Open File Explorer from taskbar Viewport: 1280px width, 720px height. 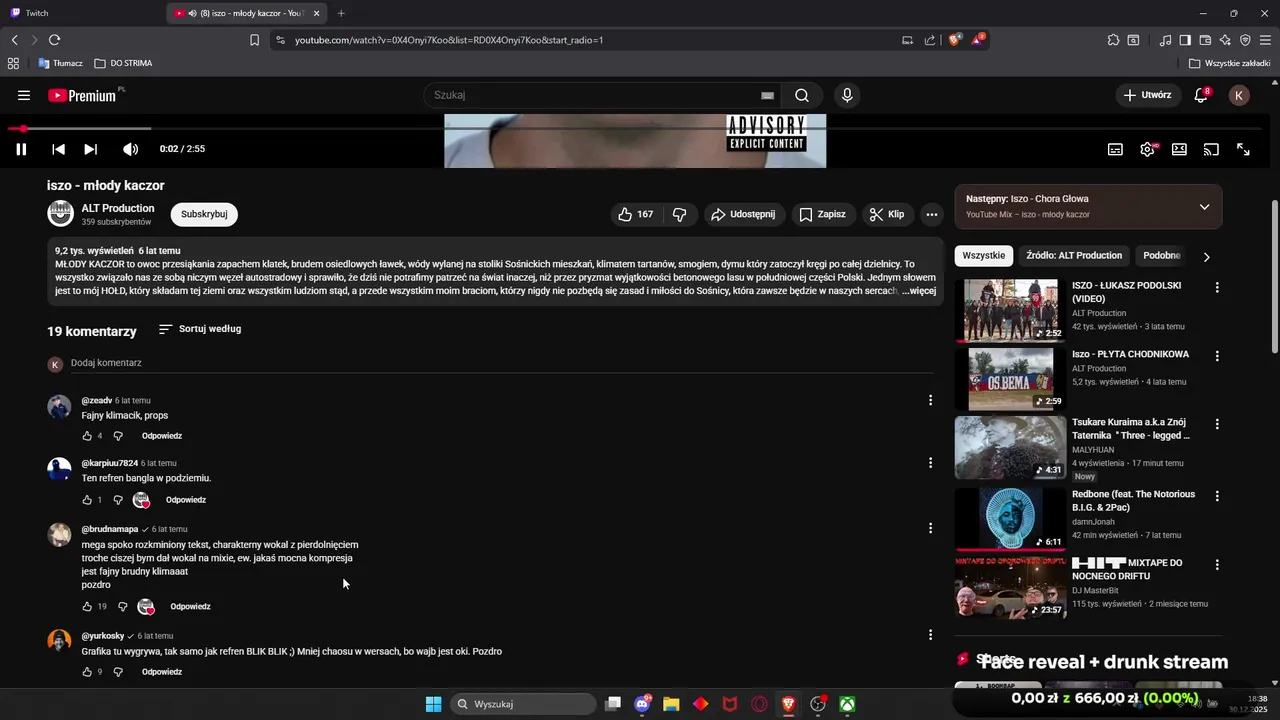point(671,704)
